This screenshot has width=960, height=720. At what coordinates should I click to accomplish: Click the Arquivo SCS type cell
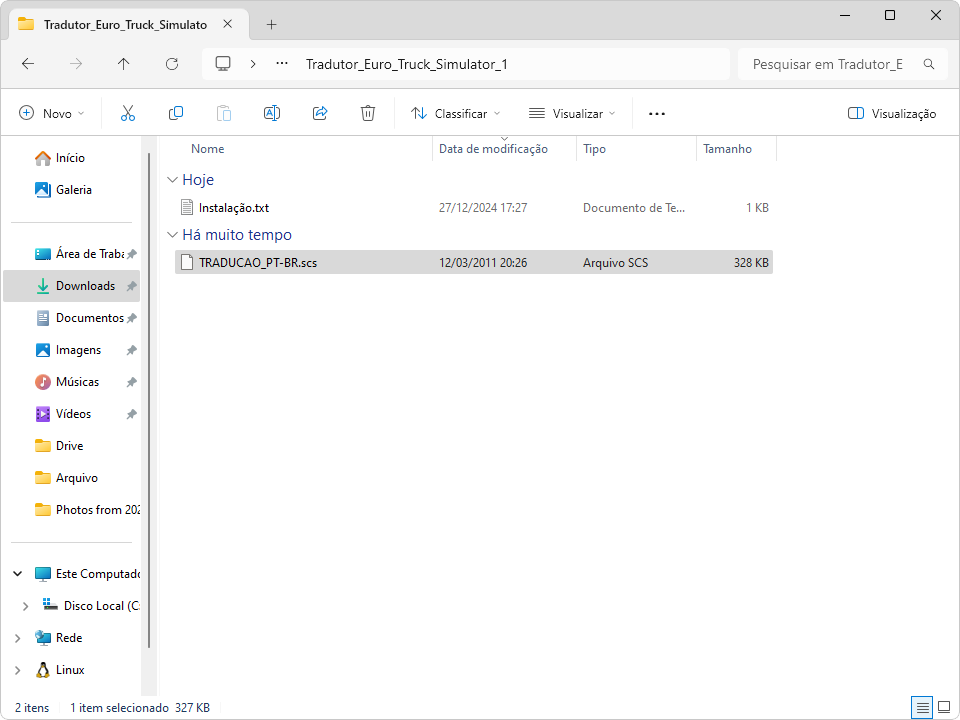coord(615,263)
